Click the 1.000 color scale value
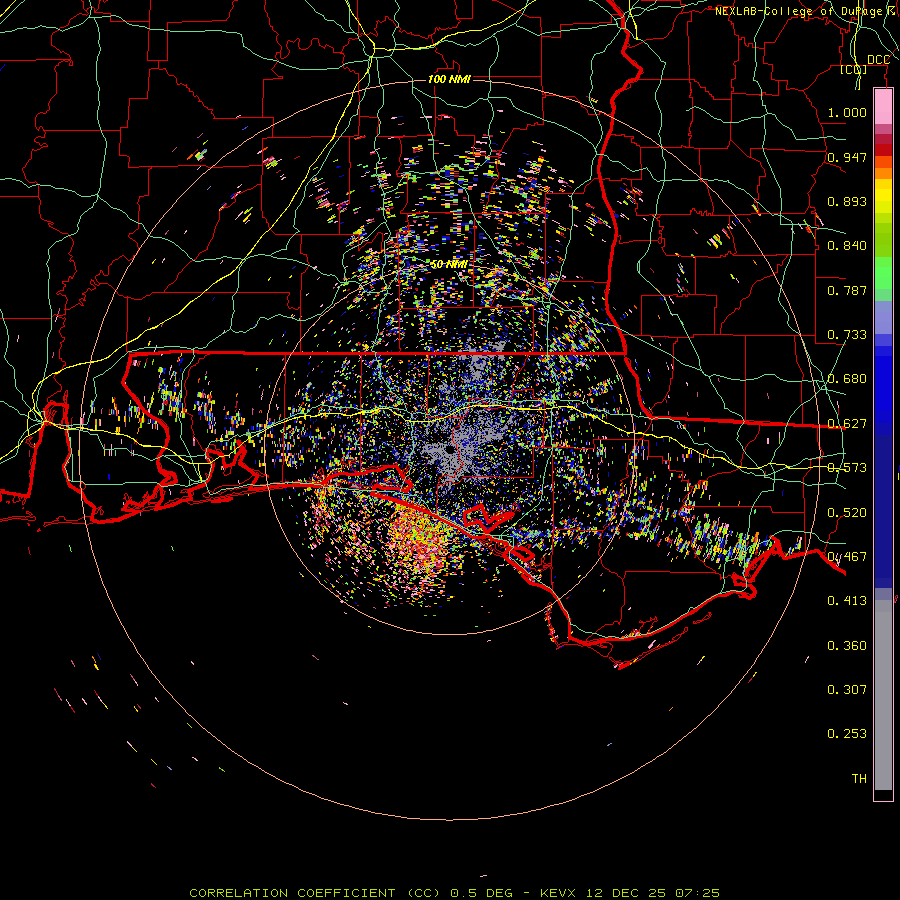This screenshot has height=900, width=900. point(847,112)
